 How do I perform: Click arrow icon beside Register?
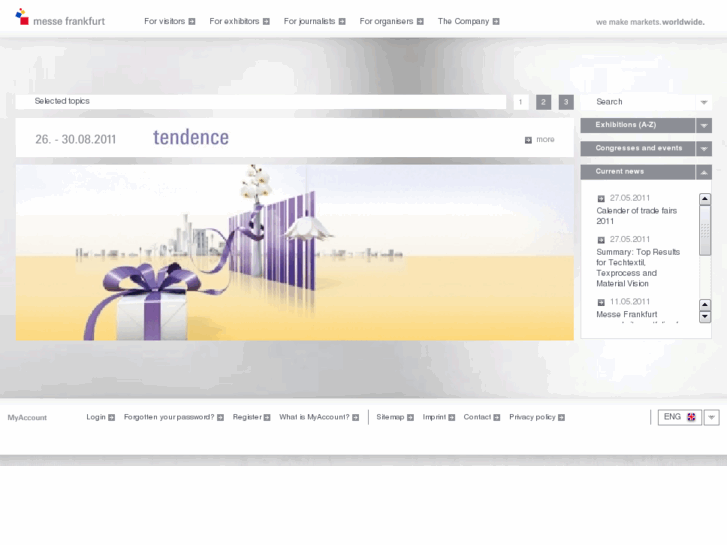[x=267, y=417]
